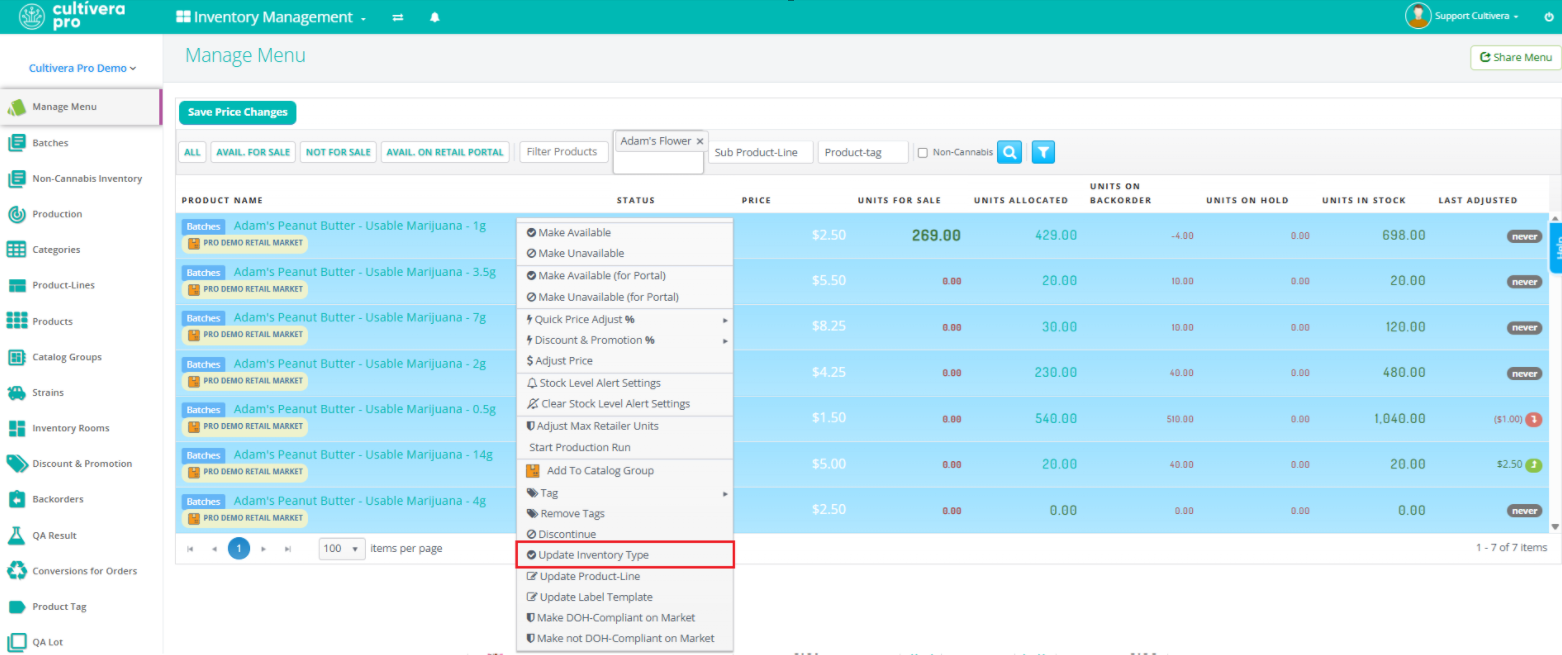The height and width of the screenshot is (655, 1562).
Task: Toggle the AVAIL. FOR SALE filter
Action: pyautogui.click(x=253, y=152)
